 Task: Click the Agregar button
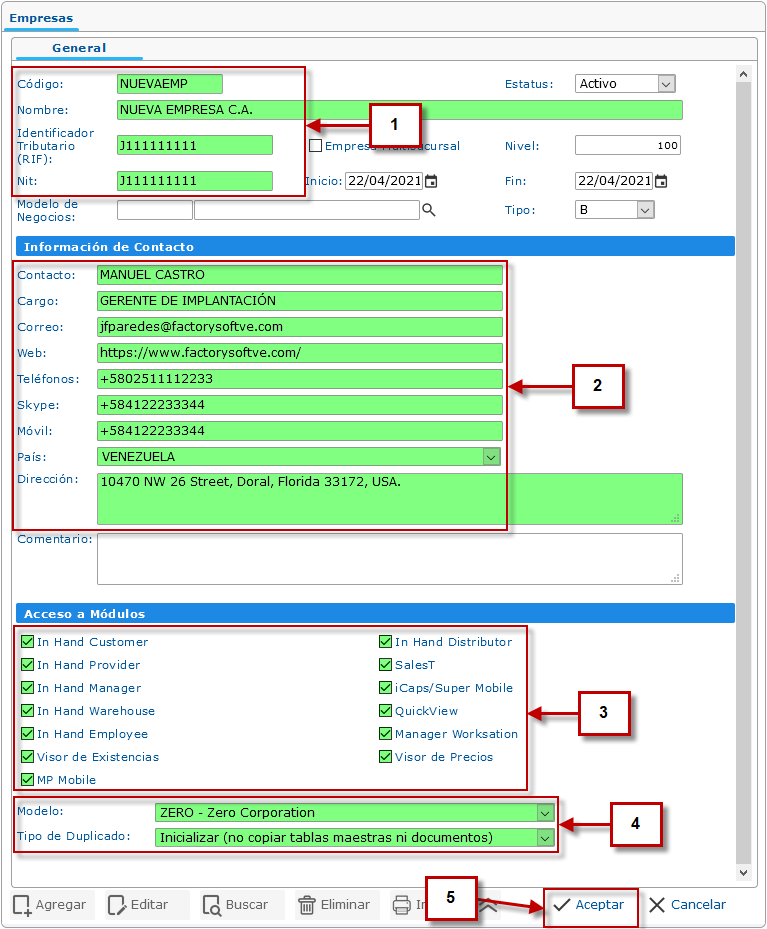50,905
